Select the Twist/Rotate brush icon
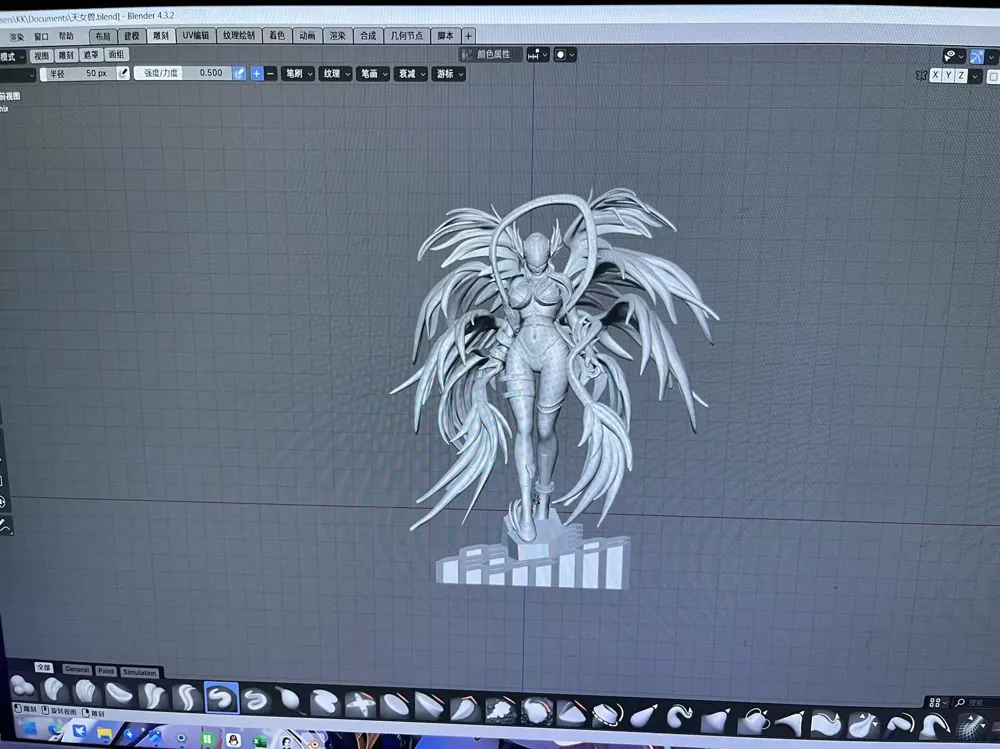Screen dimensions: 1000x749 tap(753, 720)
